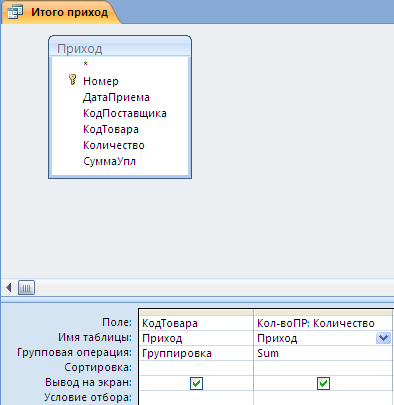Click the primary key icon beside Номер
394x405 pixels.
72,80
